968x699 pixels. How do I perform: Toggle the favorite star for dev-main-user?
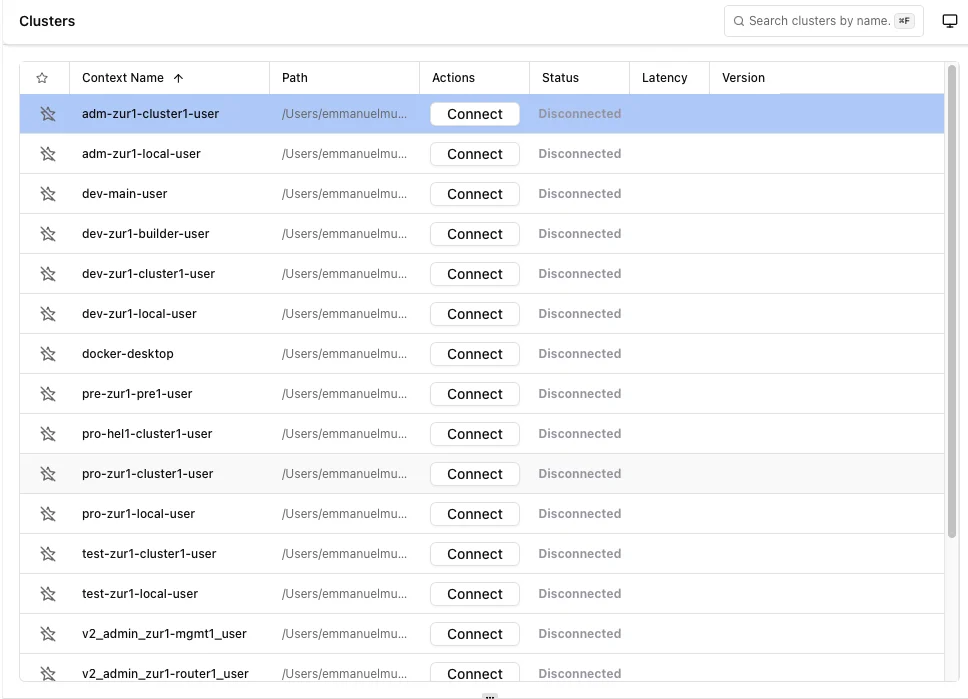[x=46, y=193]
